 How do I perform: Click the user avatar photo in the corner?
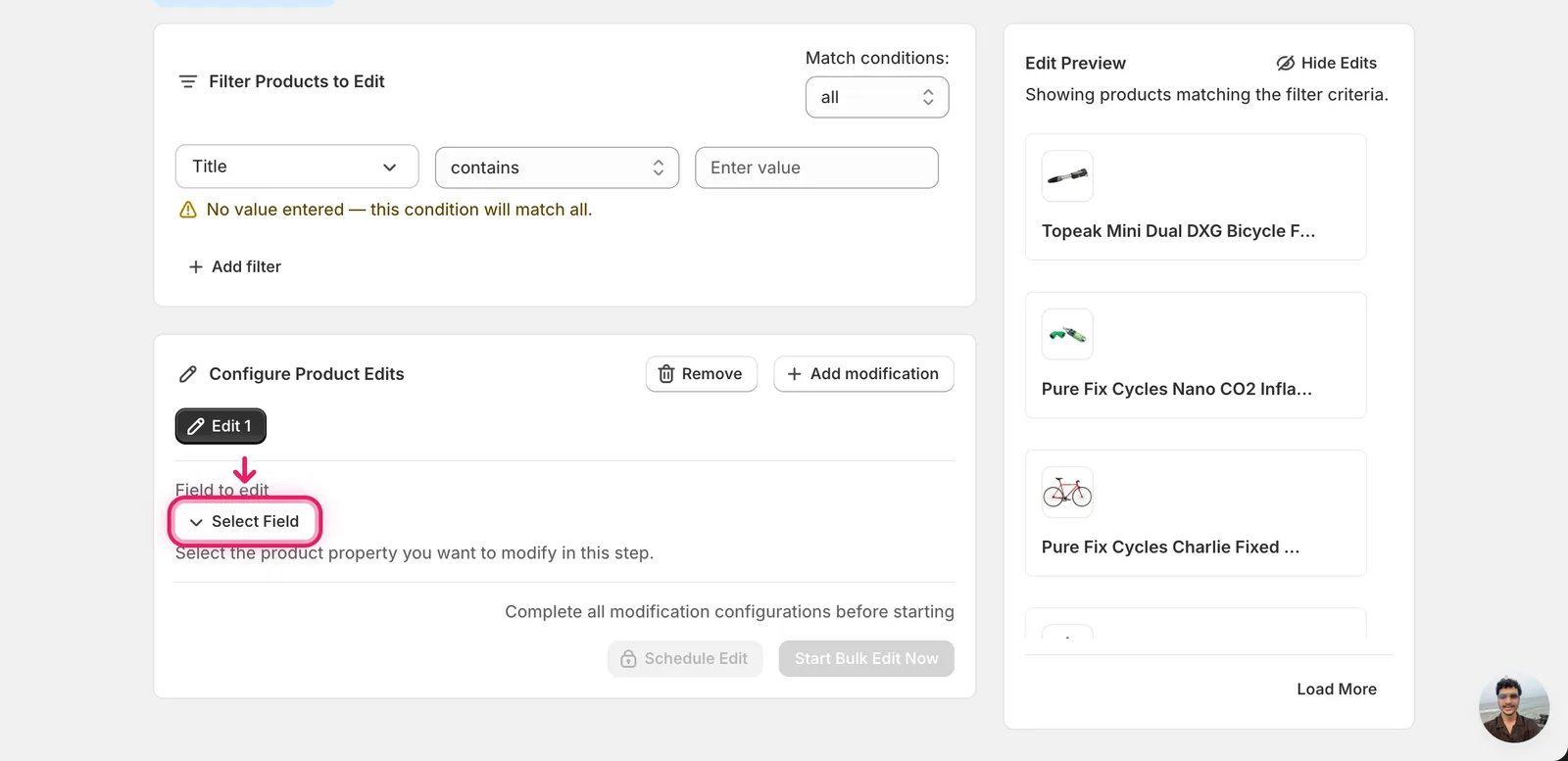[1514, 707]
